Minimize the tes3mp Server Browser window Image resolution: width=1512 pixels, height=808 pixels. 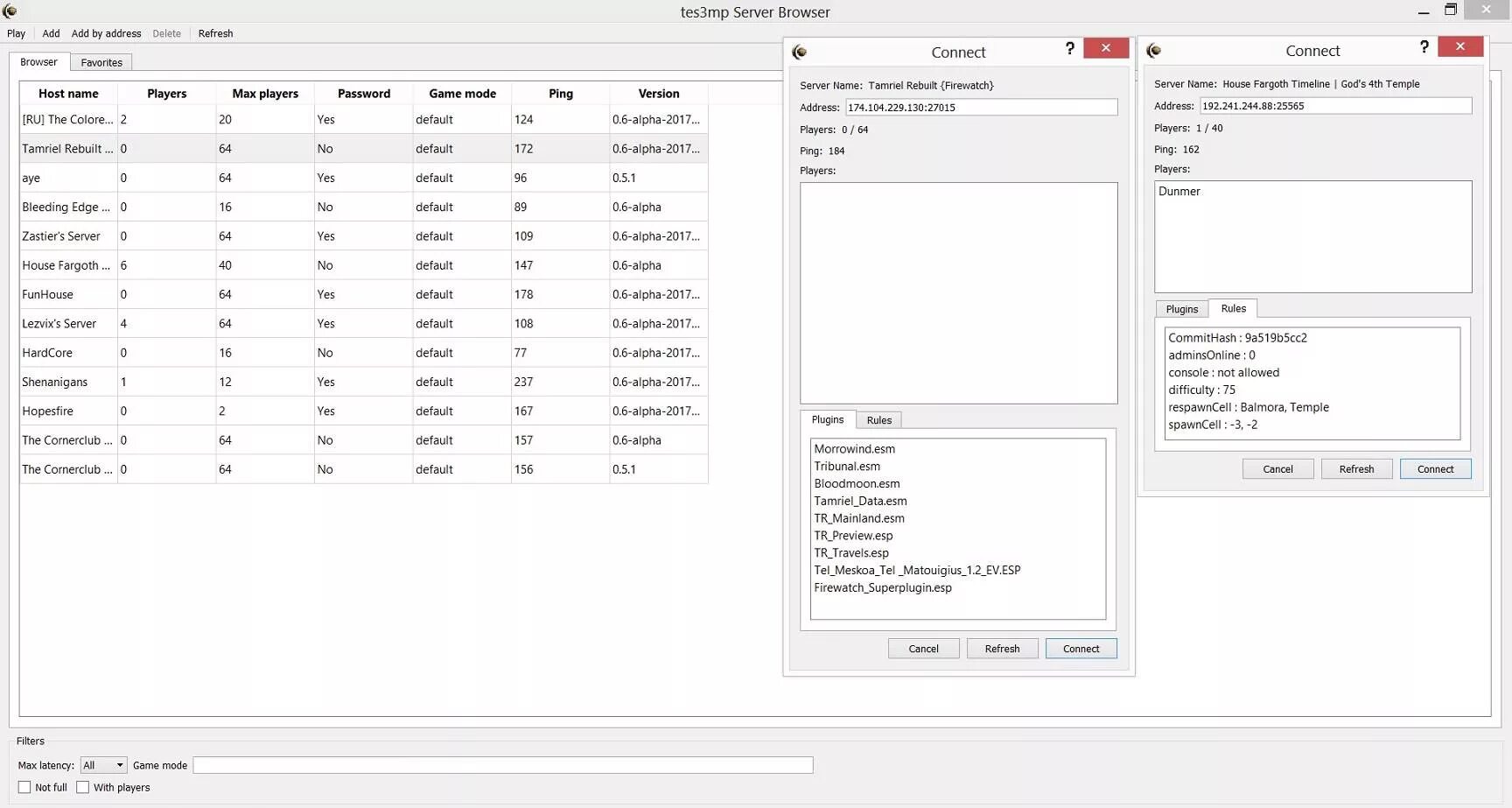tap(1424, 11)
